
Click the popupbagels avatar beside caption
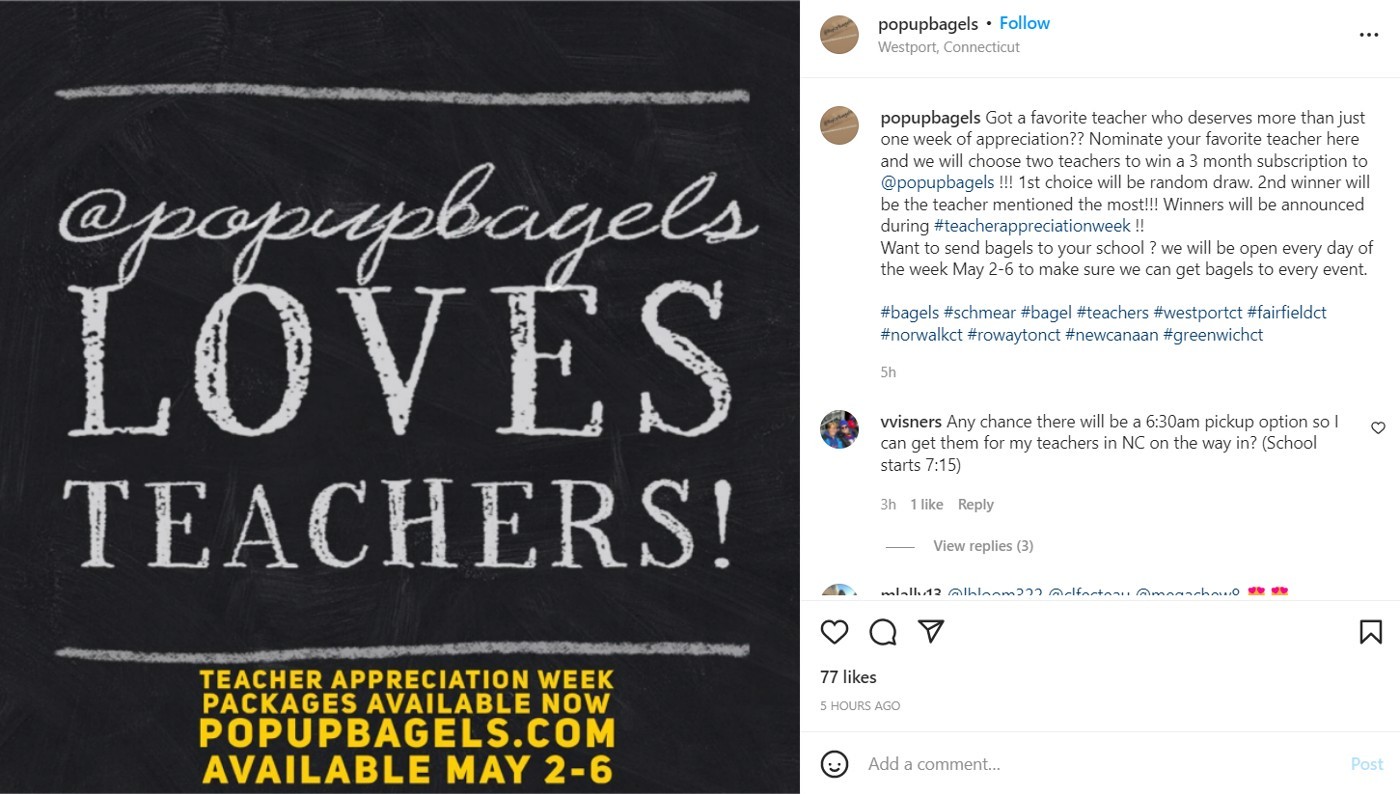point(839,125)
